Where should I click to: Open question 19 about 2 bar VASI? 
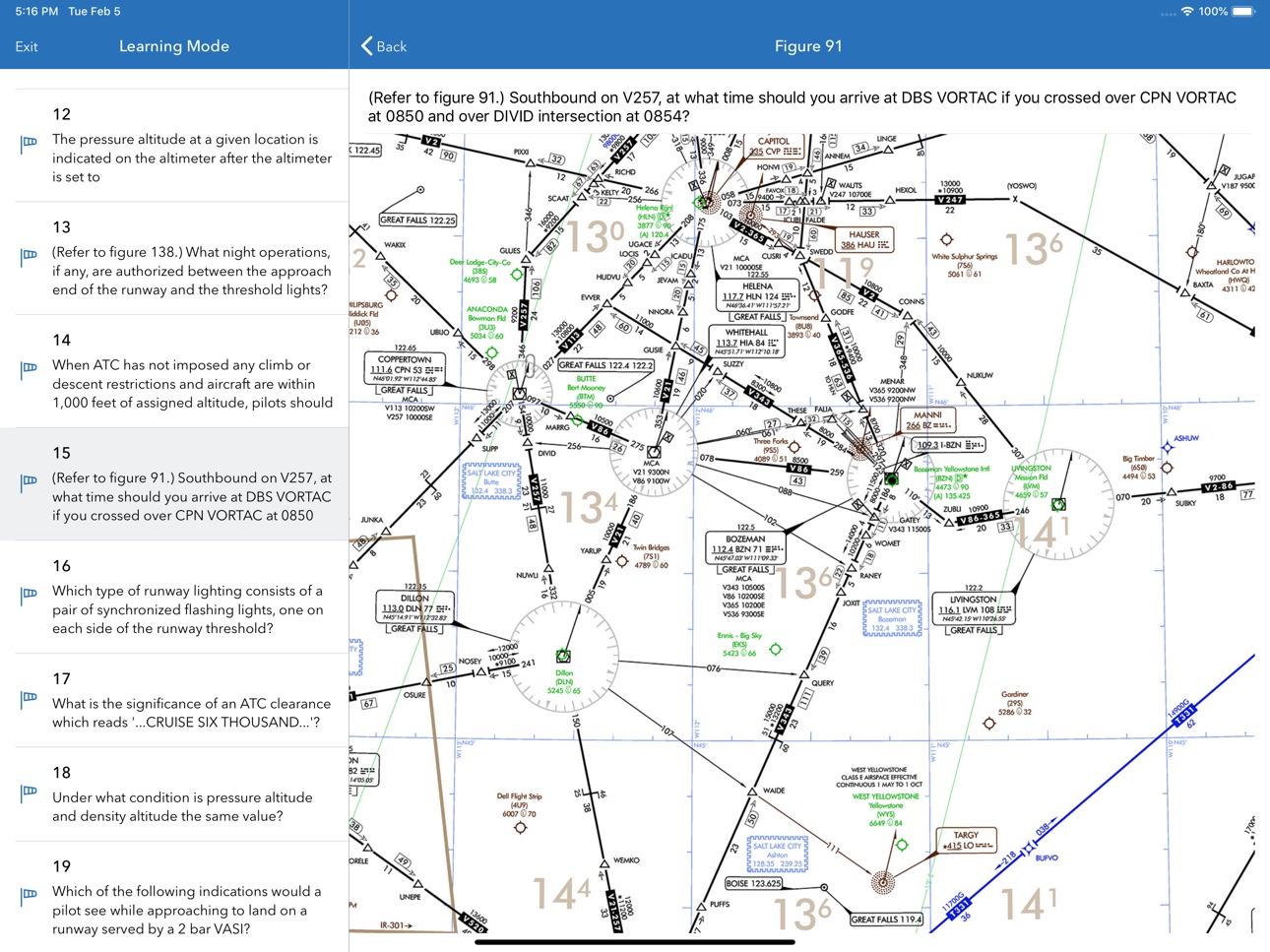click(x=174, y=897)
